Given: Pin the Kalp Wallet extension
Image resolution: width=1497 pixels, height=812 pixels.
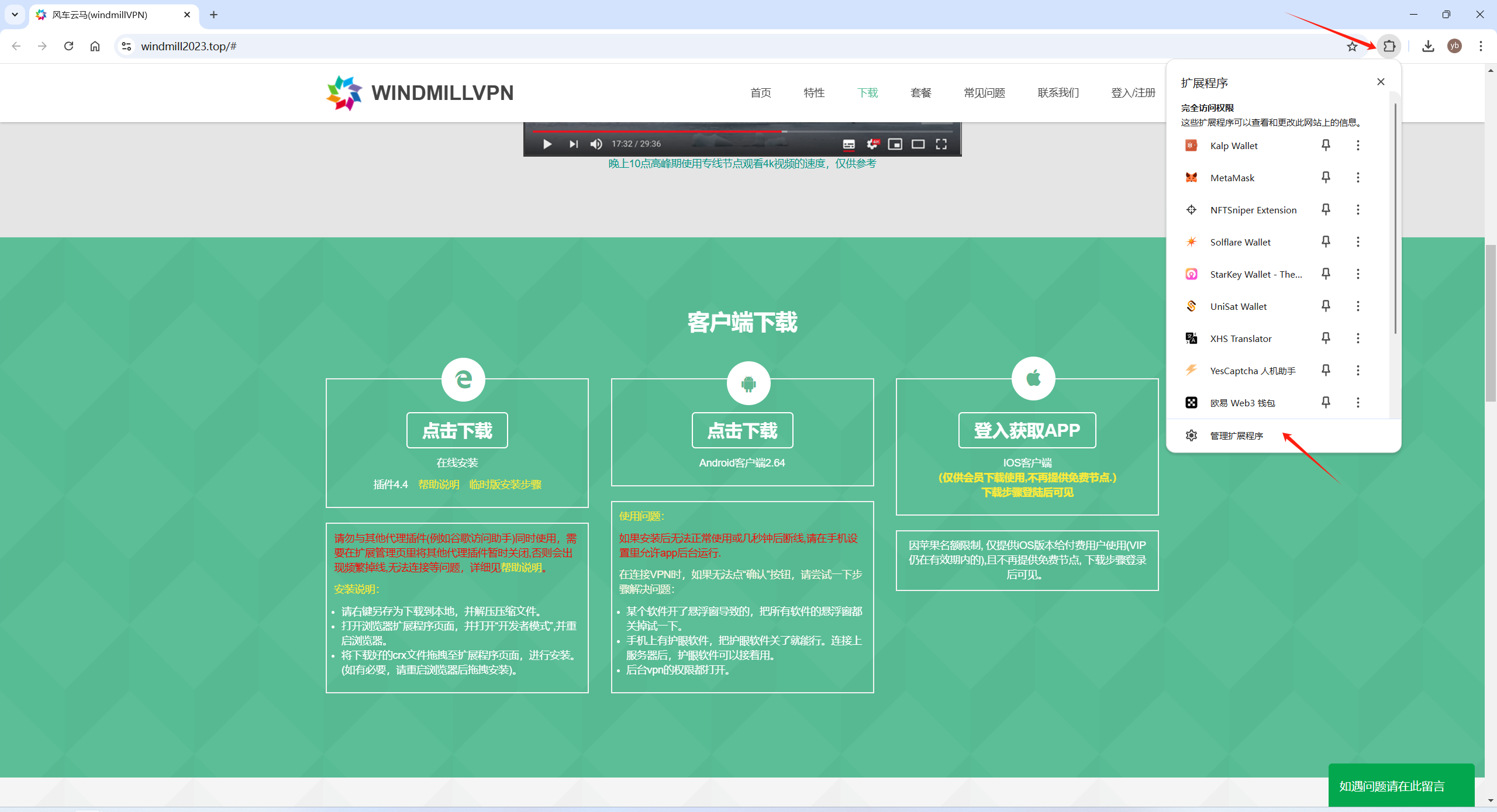Looking at the screenshot, I should pyautogui.click(x=1326, y=145).
